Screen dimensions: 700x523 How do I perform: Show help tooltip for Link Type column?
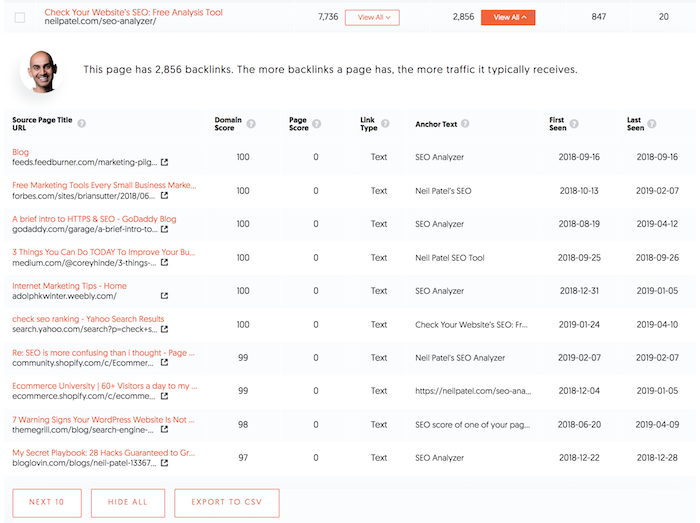point(385,123)
